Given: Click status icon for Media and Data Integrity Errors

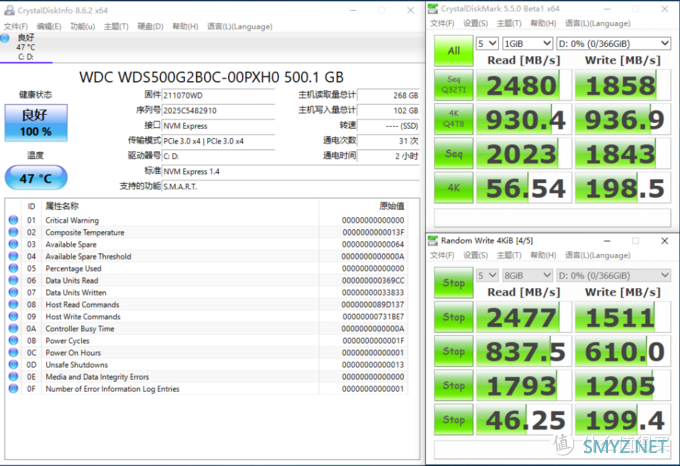Looking at the screenshot, I should [x=13, y=377].
